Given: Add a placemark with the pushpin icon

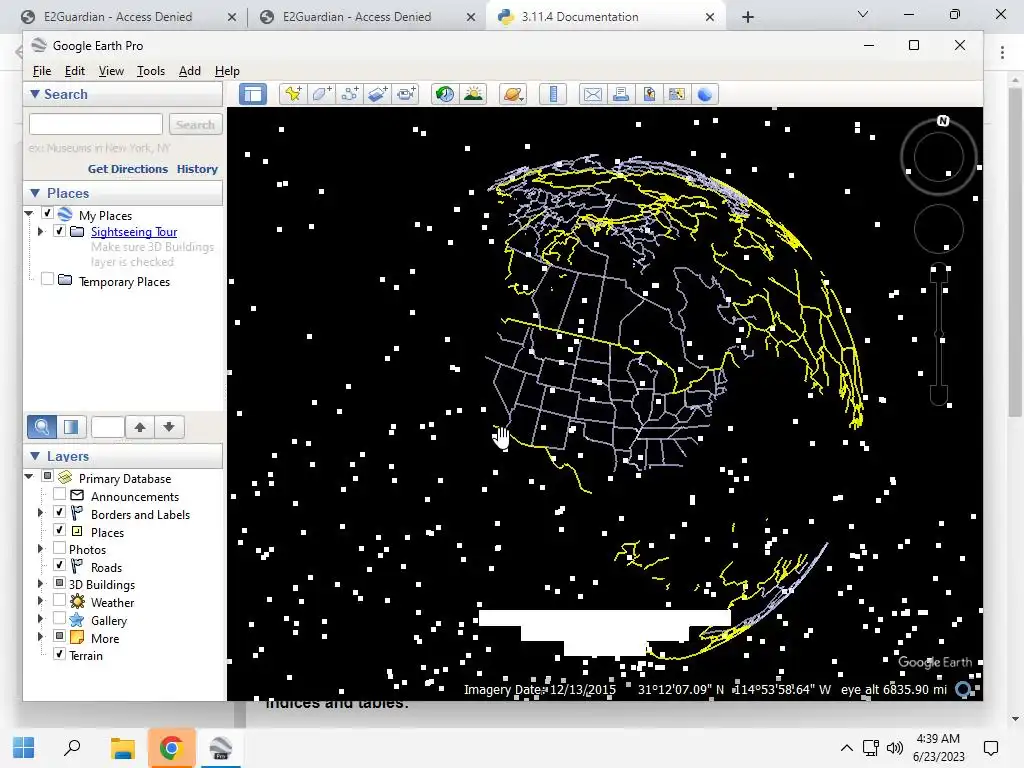Looking at the screenshot, I should 293,94.
